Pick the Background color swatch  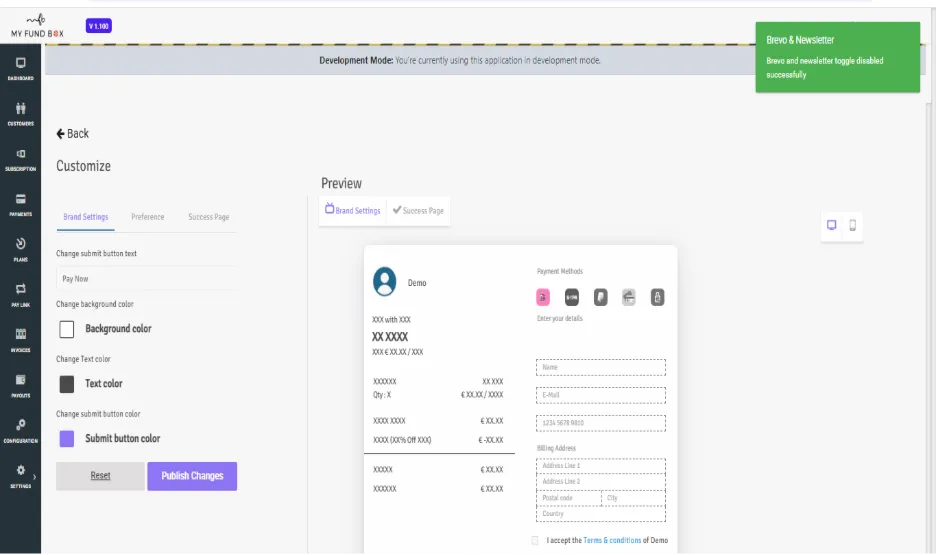pos(67,329)
